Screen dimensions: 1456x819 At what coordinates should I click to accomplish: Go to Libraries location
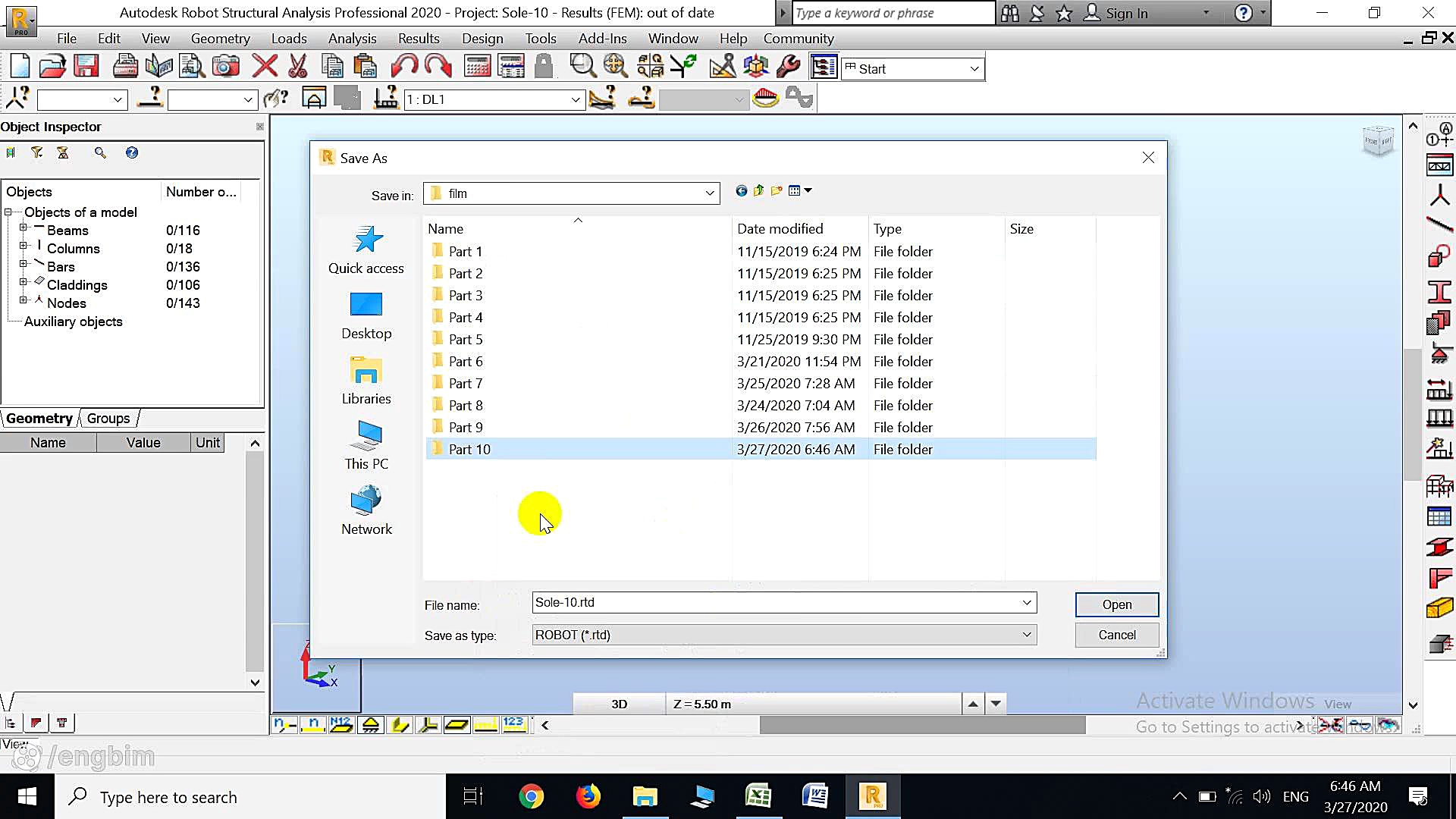pos(366,381)
